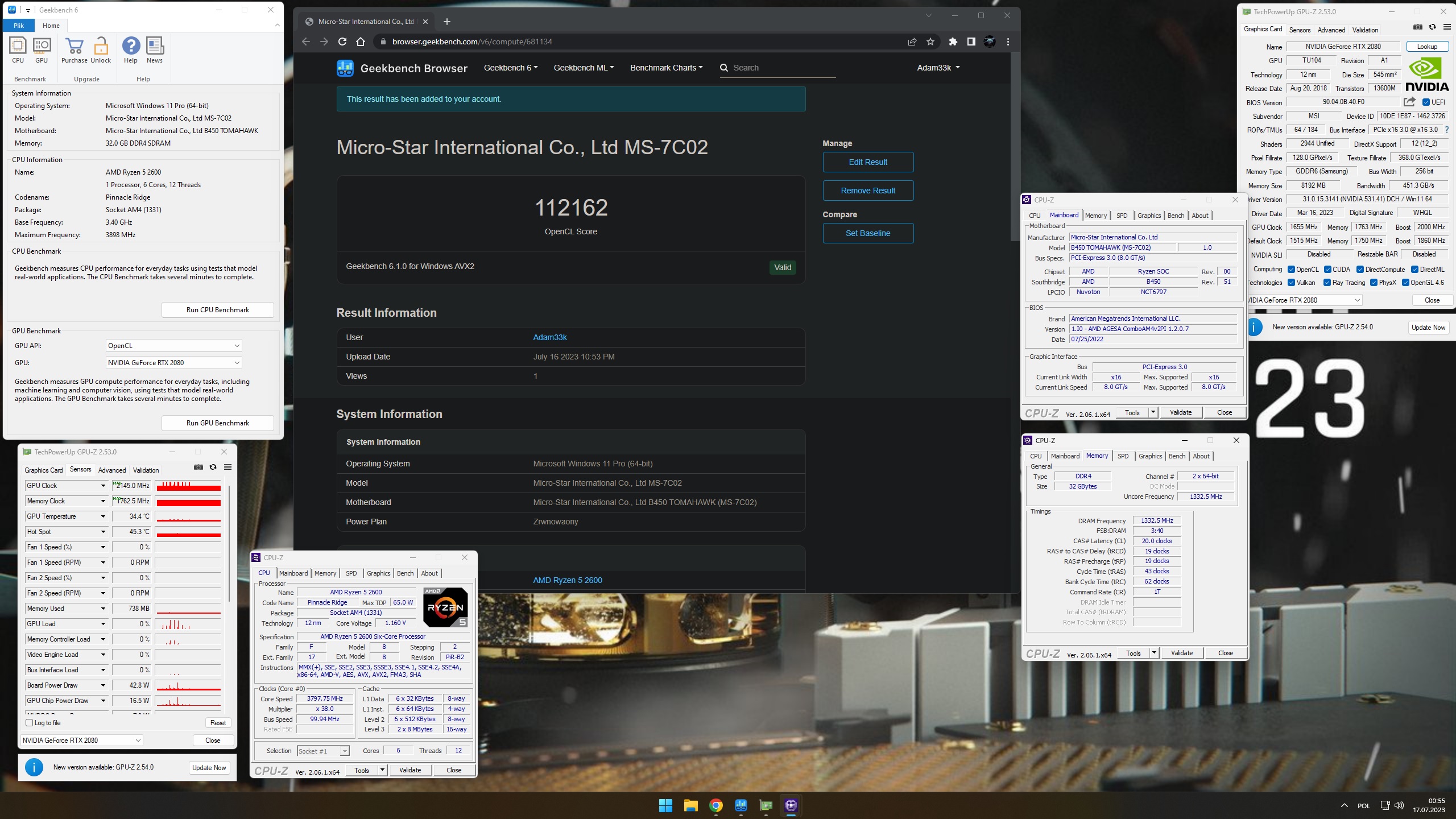Screen dimensions: 1456x819
Task: Open the browser extensions puzzle icon
Action: 953,42
